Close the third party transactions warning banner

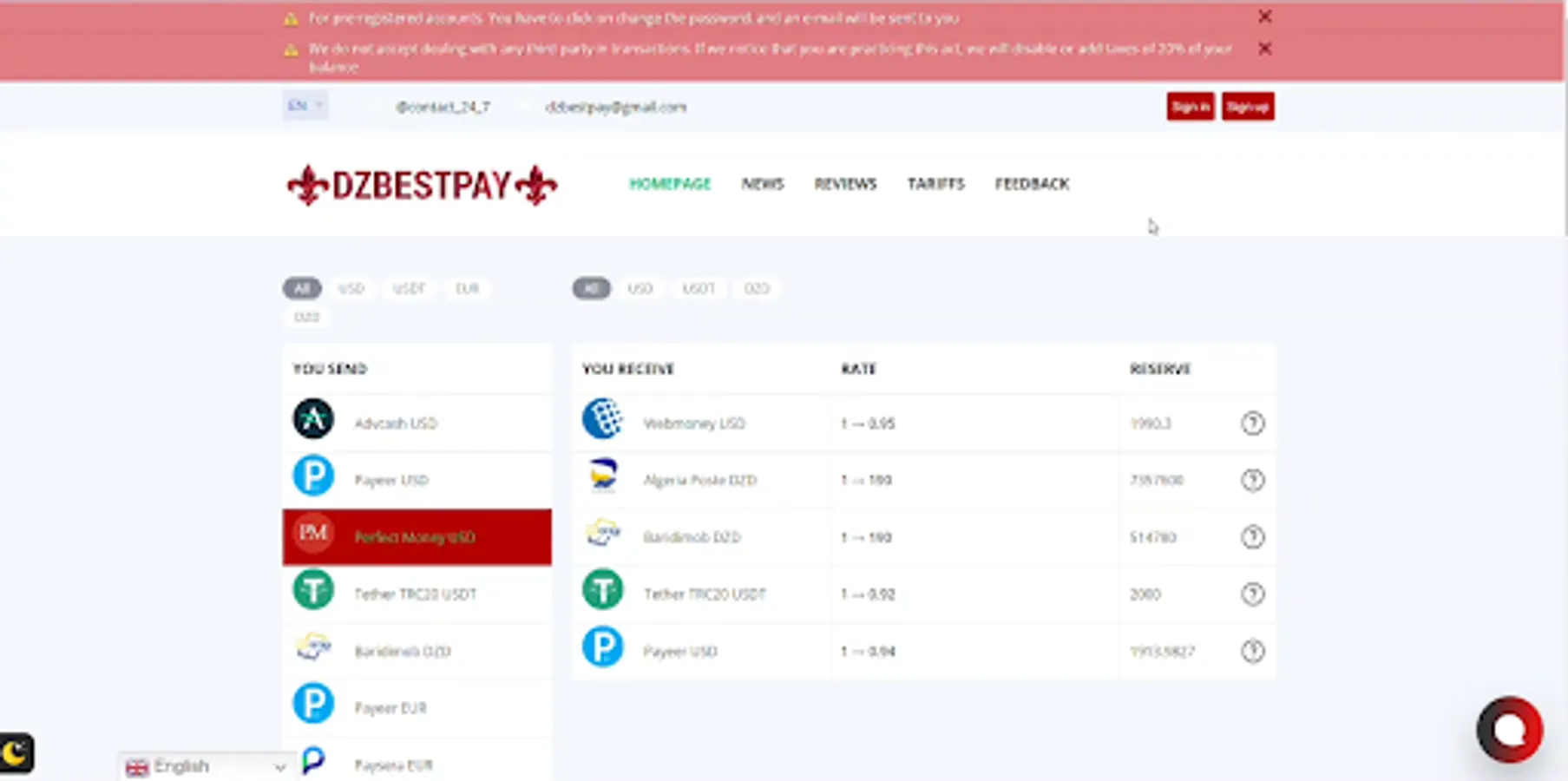coord(1265,49)
